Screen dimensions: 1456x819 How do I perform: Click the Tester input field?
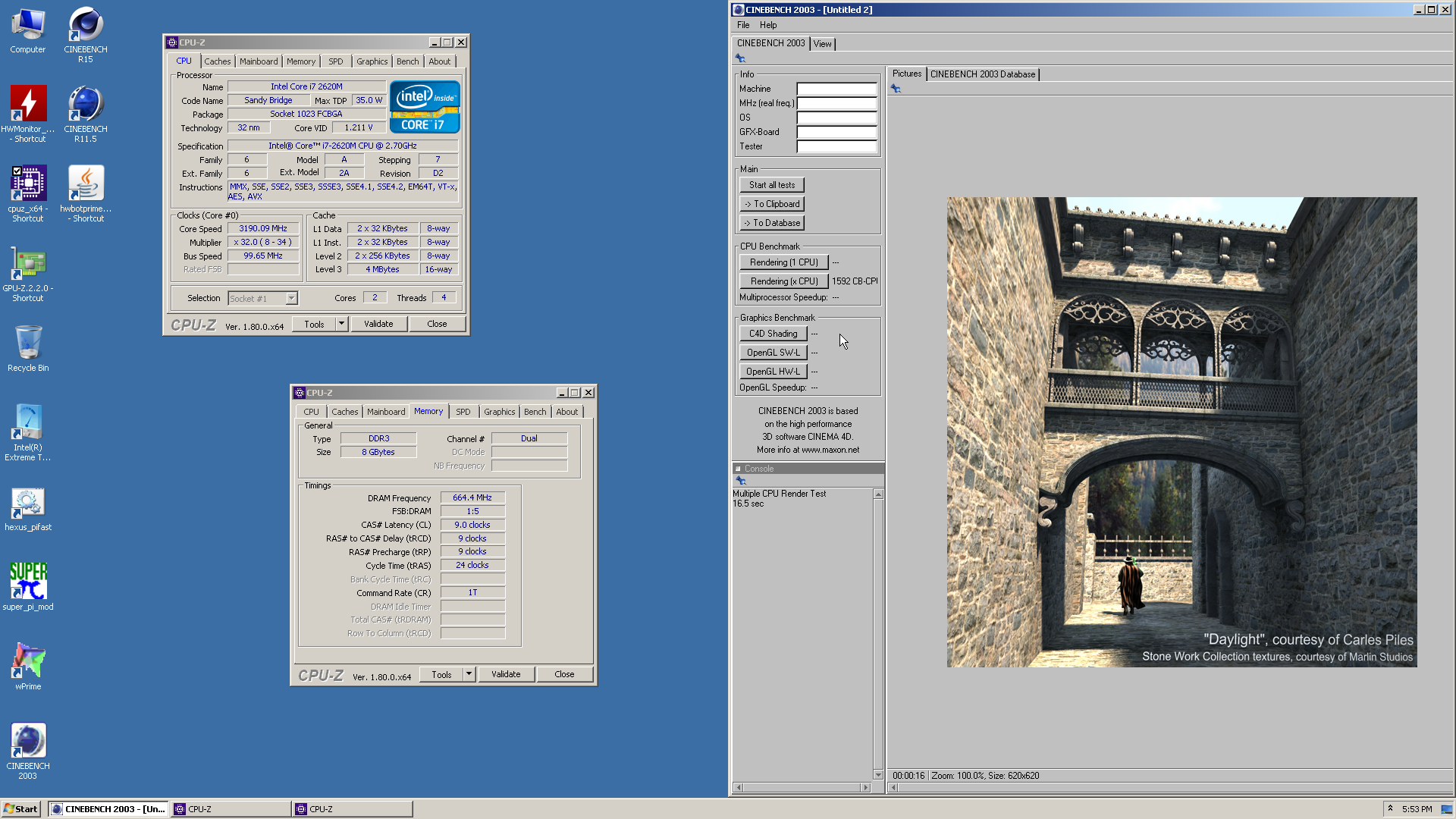[836, 146]
